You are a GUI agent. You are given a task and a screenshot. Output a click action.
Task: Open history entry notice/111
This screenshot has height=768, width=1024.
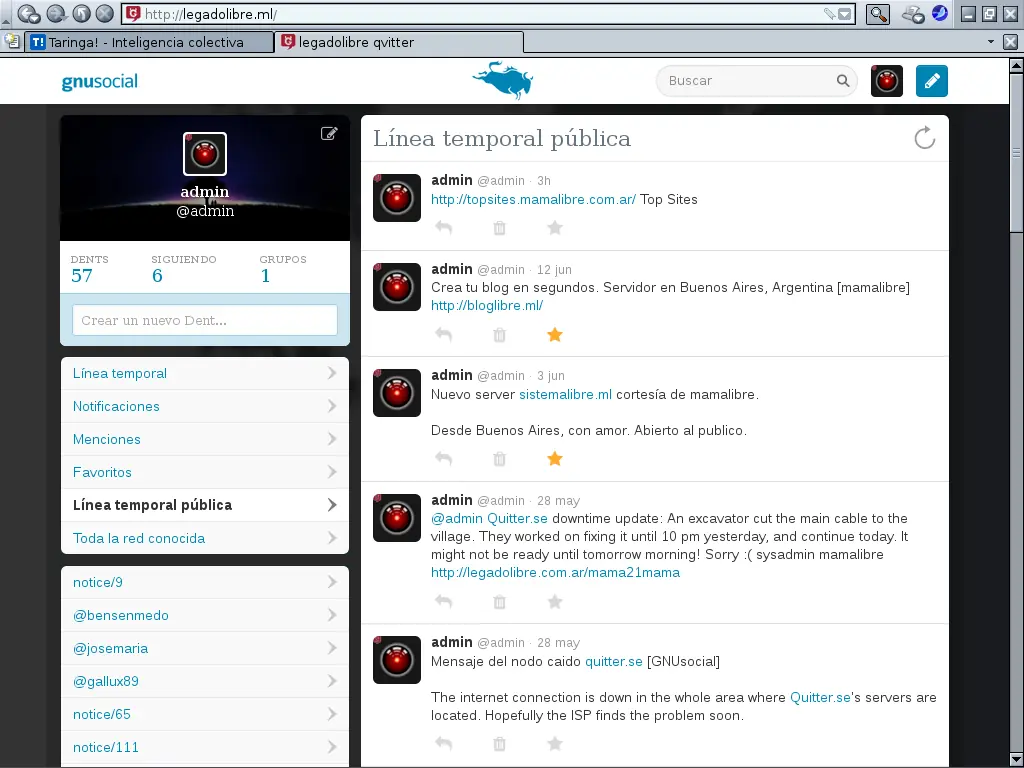(x=205, y=747)
